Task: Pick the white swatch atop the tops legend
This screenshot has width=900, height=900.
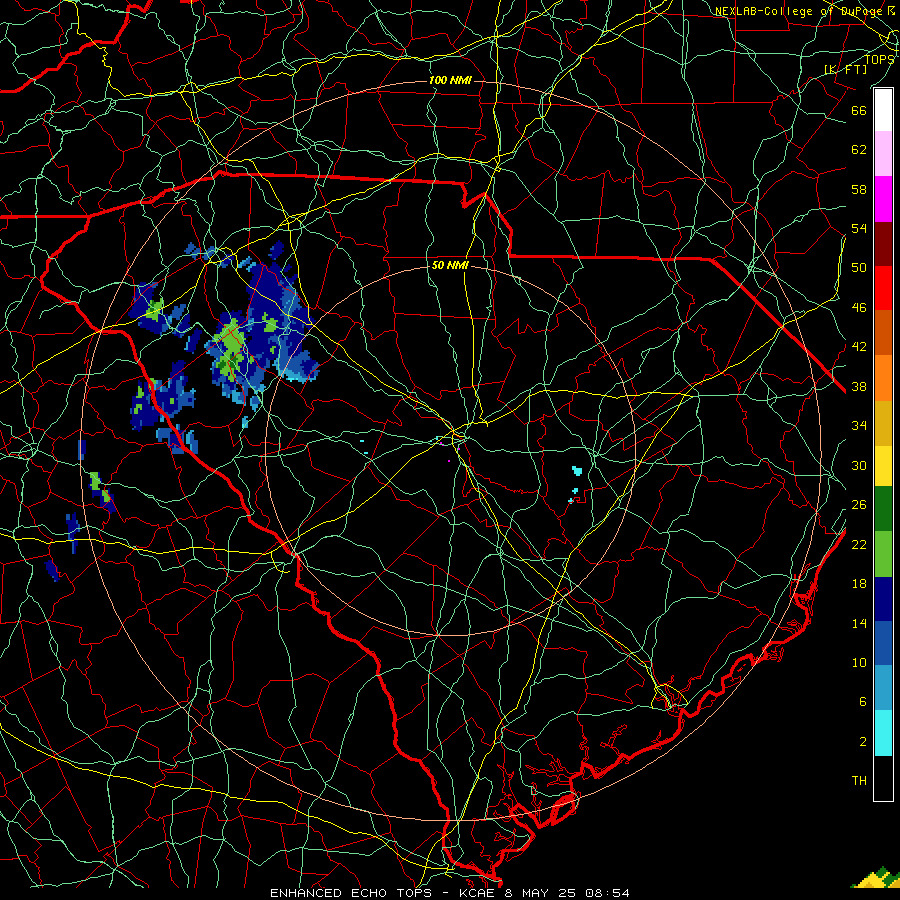Action: pos(883,110)
